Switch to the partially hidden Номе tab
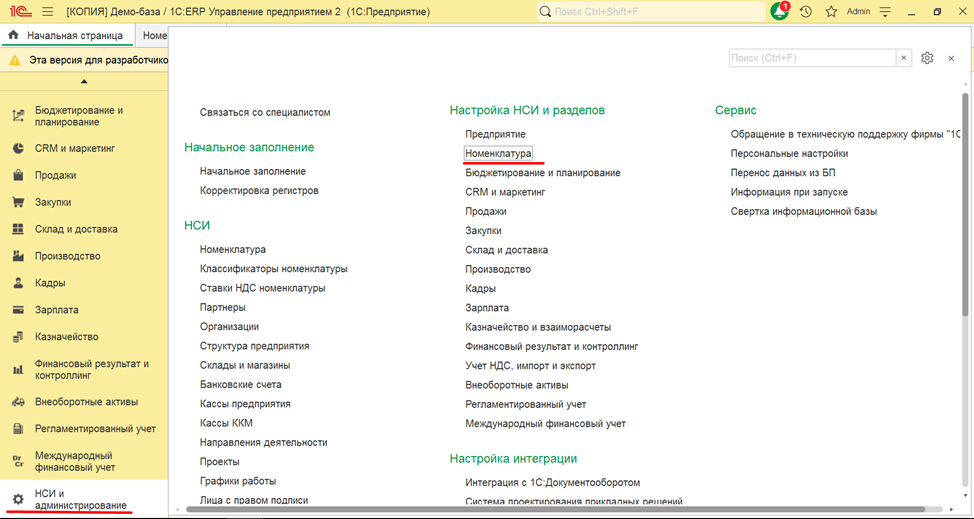 point(154,35)
